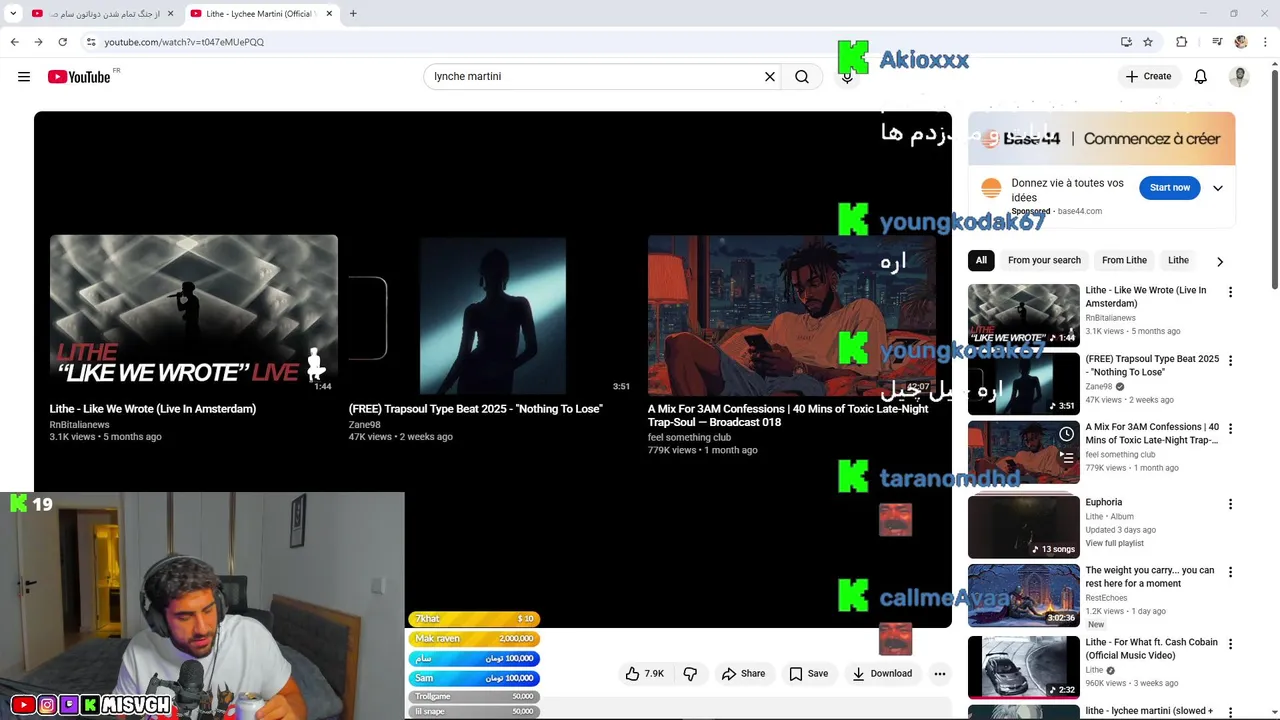The height and width of the screenshot is (720, 1280).
Task: Like the video with 7.9K likes
Action: (x=644, y=674)
